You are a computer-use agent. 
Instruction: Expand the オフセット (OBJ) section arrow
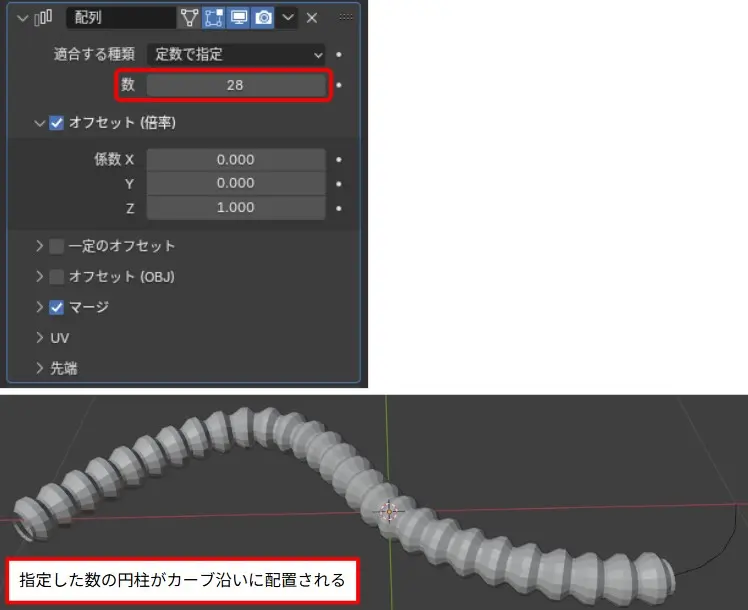pos(39,277)
